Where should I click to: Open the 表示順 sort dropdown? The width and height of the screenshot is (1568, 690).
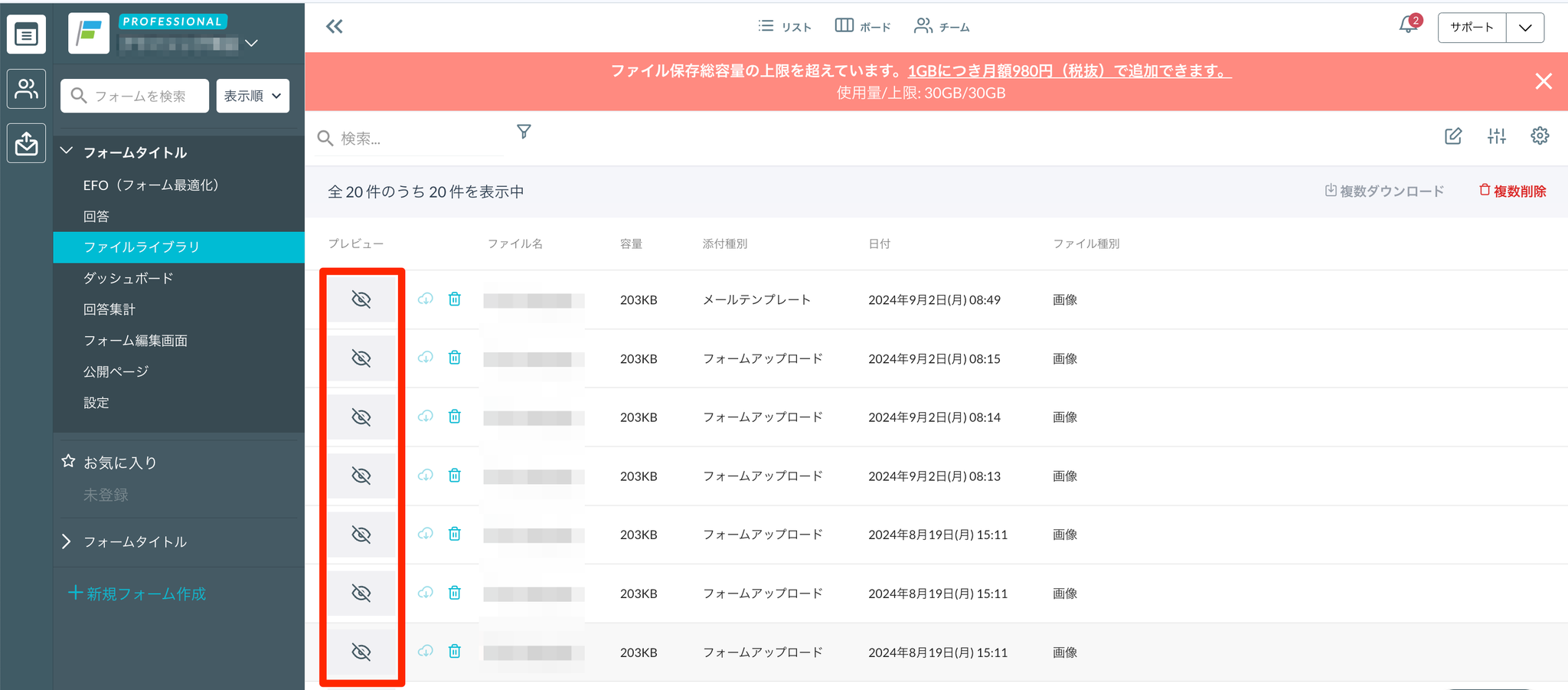coord(253,96)
